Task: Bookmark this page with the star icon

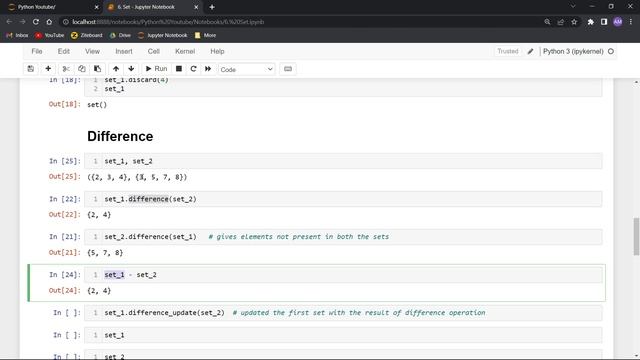Action: click(574, 22)
